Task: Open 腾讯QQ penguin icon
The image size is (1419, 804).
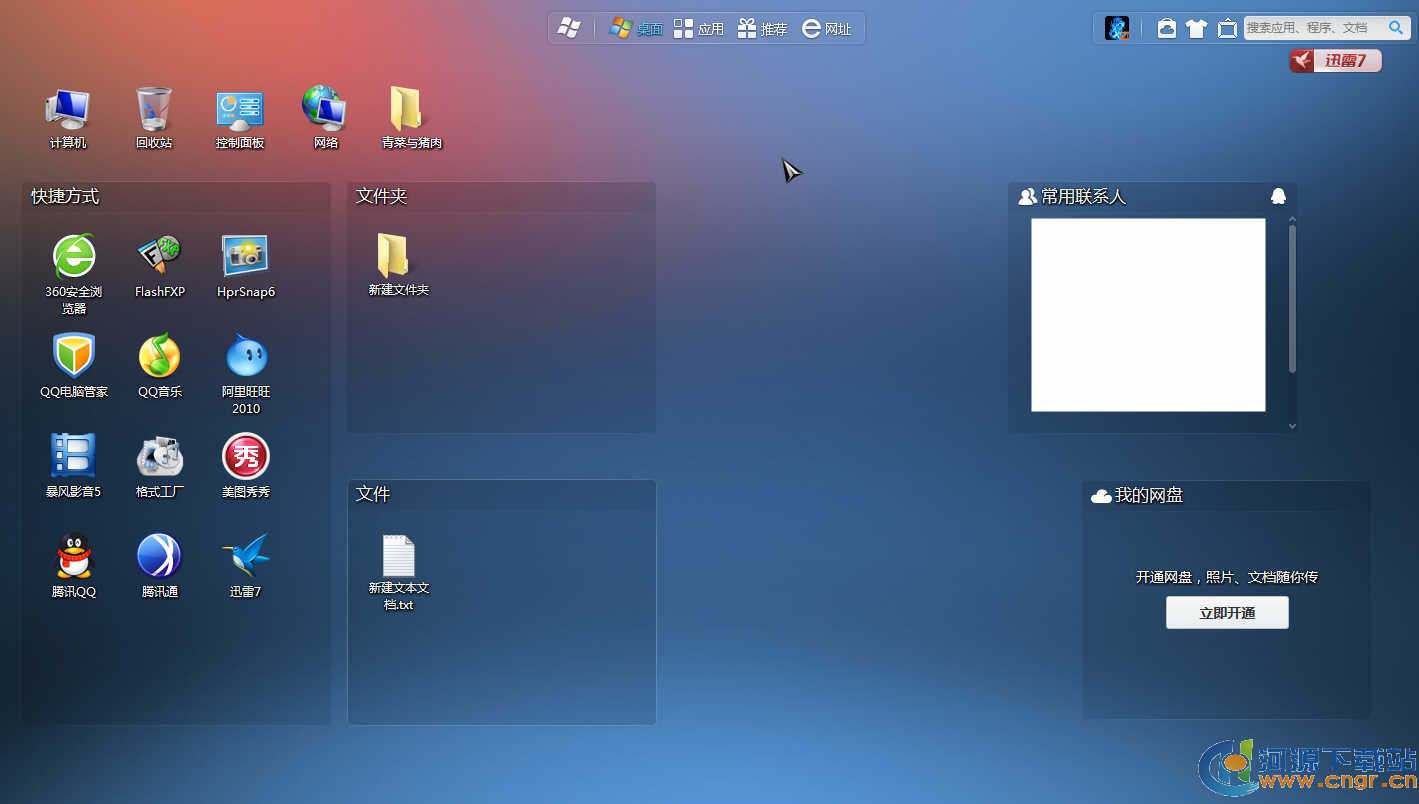Action: point(74,557)
